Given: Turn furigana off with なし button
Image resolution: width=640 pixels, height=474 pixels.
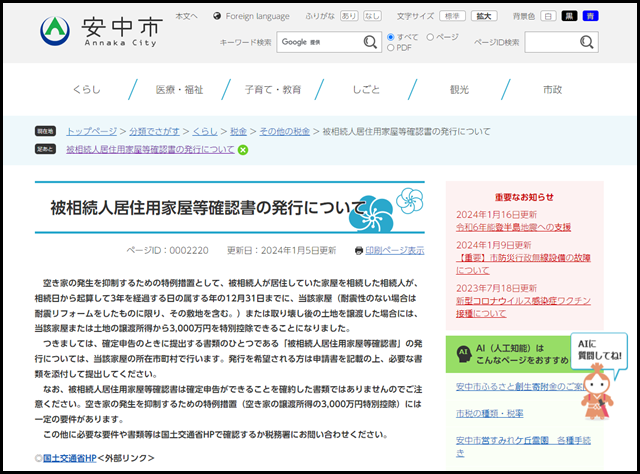Looking at the screenshot, I should click(x=372, y=16).
